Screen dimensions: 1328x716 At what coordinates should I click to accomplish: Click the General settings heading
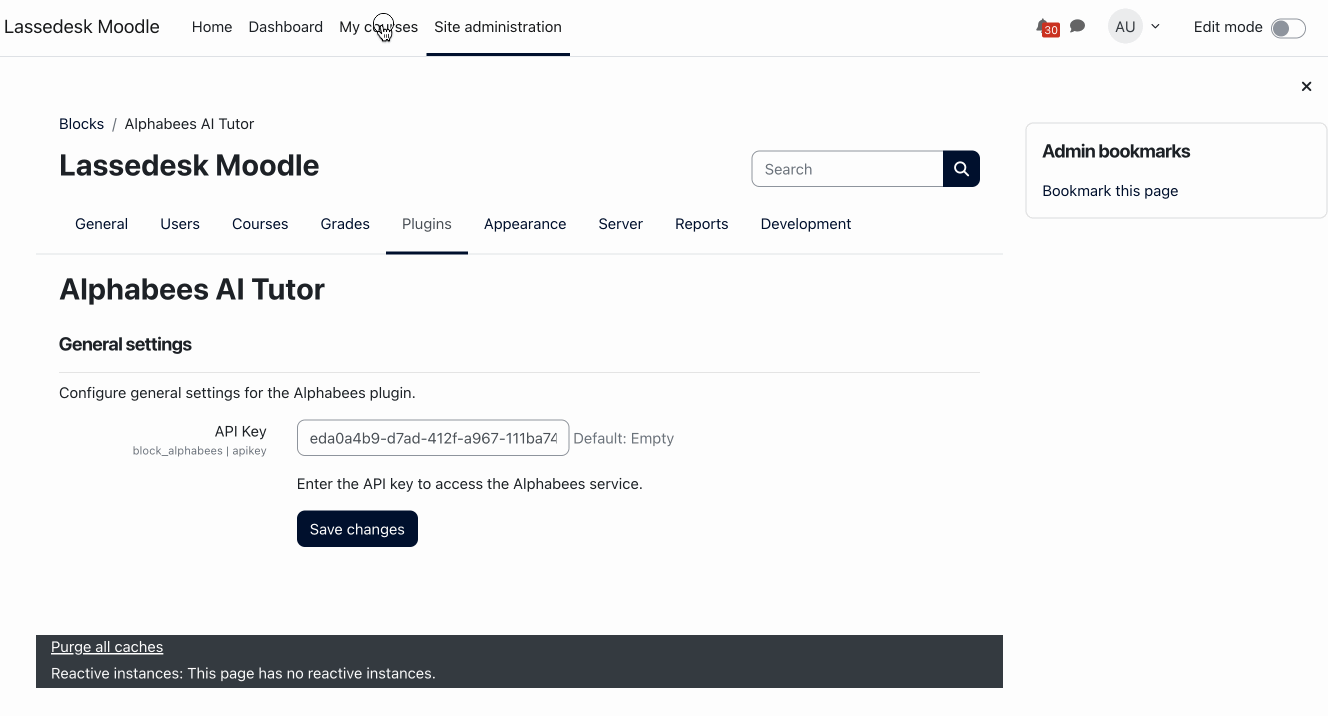click(x=125, y=344)
